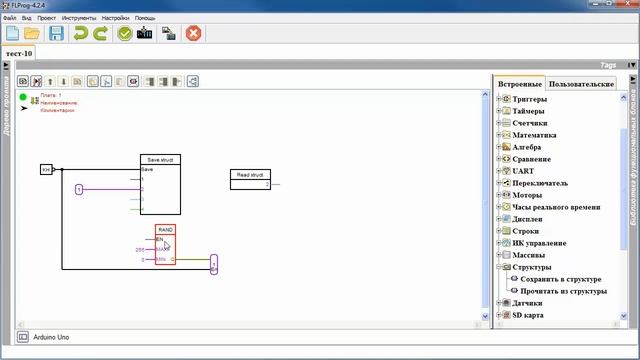The width and height of the screenshot is (640, 360).
Task: Select Прочитать из структуры block
Action: [564, 291]
